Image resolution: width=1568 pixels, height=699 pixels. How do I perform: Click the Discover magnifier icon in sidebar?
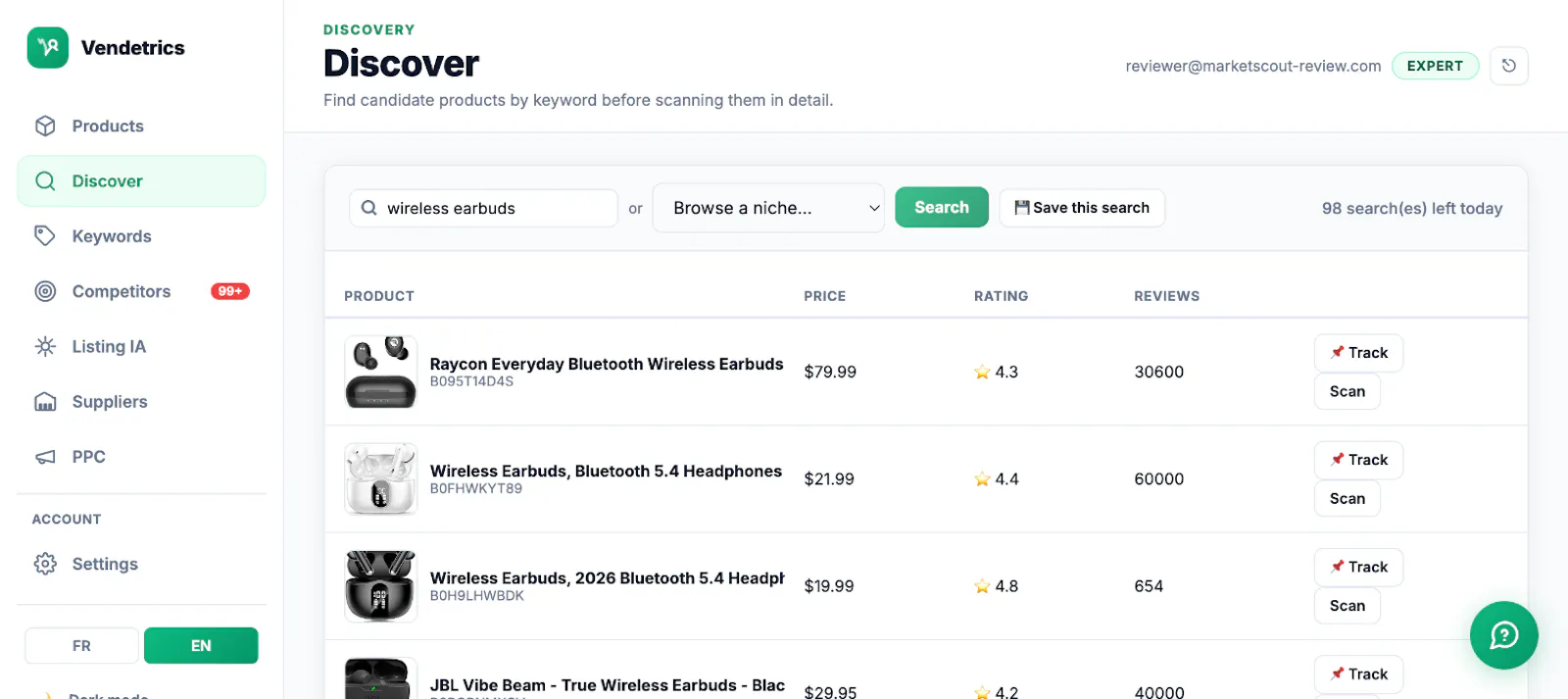tap(45, 181)
